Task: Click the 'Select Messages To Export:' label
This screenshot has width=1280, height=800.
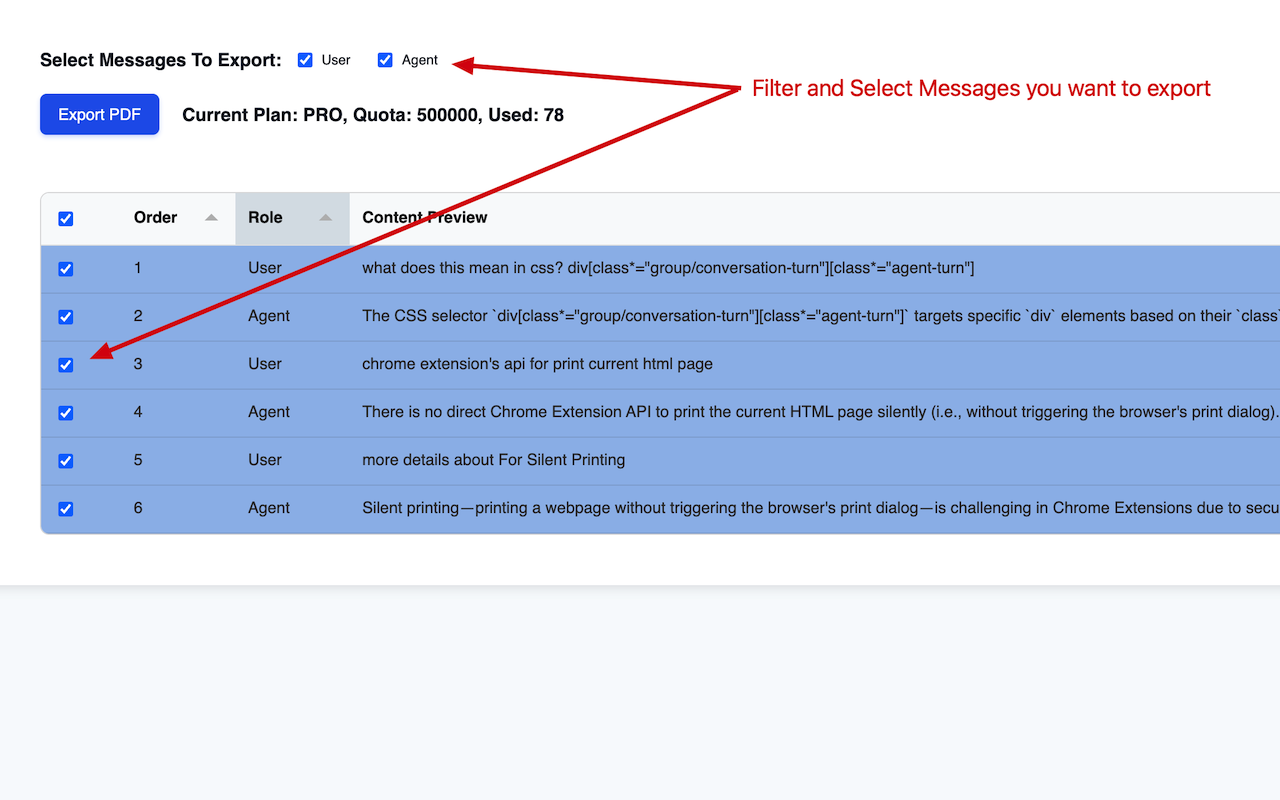Action: [x=161, y=60]
